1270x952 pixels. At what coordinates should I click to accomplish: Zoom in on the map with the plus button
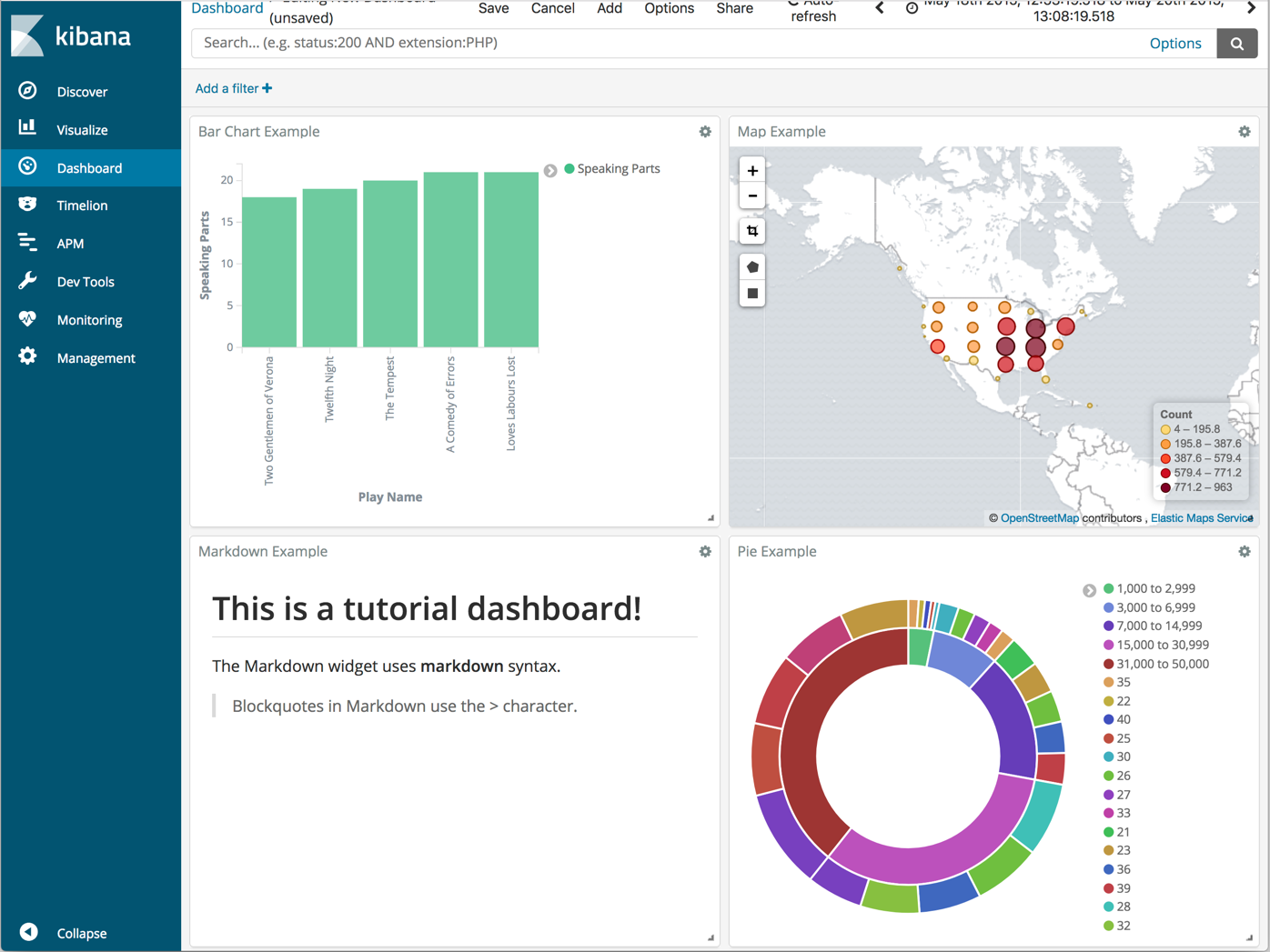tap(752, 170)
